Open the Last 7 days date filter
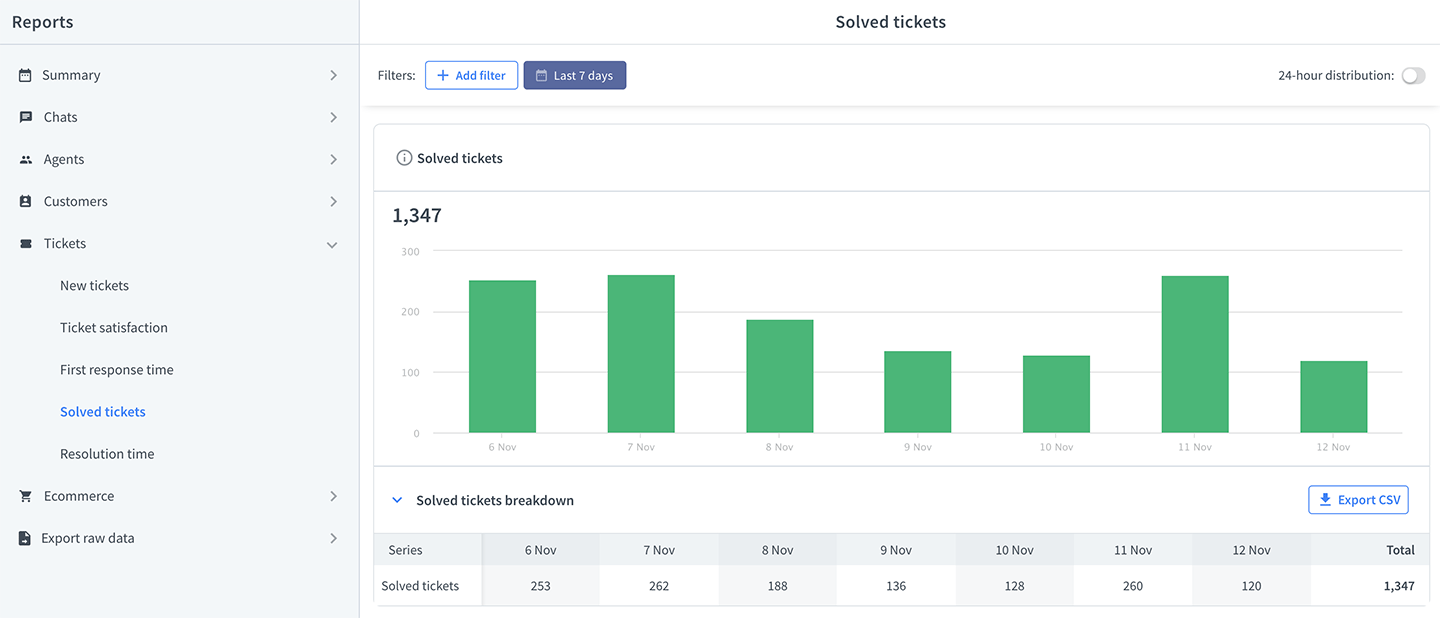 pyautogui.click(x=575, y=75)
